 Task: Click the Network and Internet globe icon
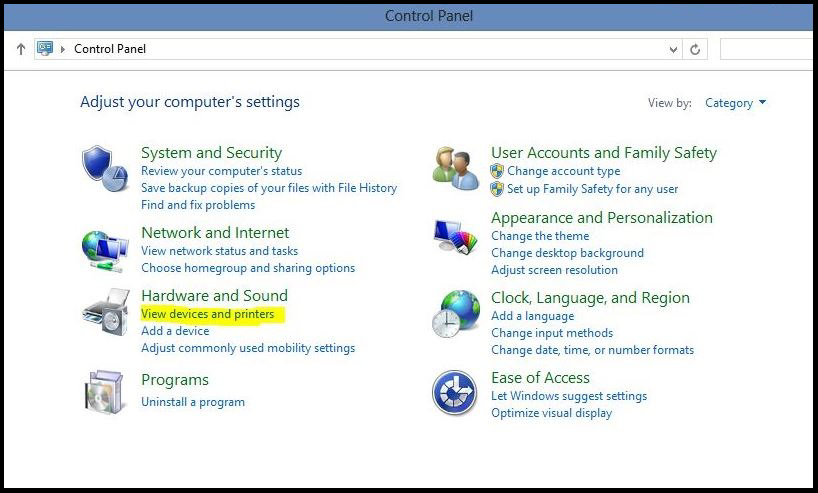(x=105, y=251)
